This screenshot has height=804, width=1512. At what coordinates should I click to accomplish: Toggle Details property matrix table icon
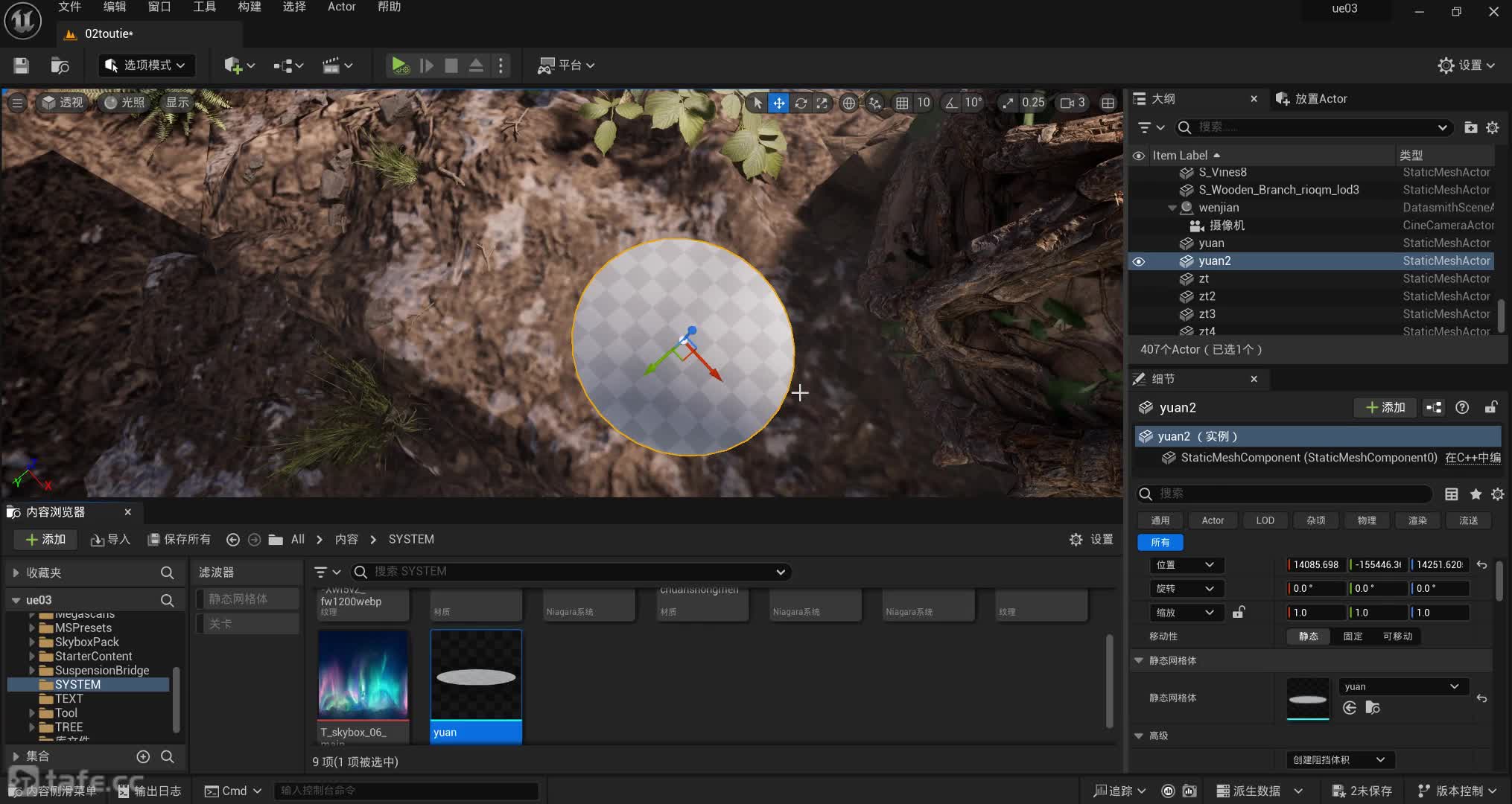click(1452, 494)
